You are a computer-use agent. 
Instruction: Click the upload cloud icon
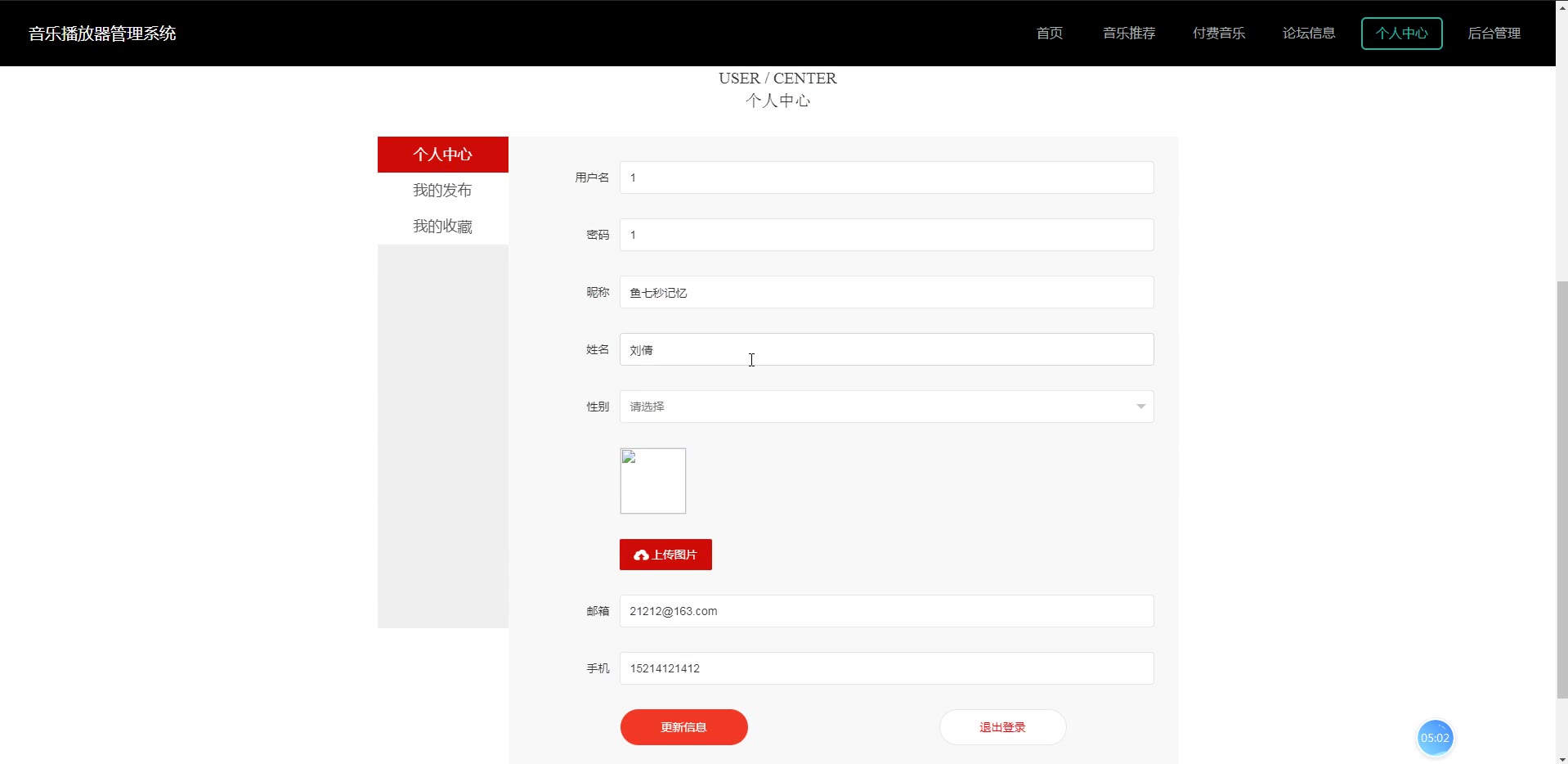(641, 555)
